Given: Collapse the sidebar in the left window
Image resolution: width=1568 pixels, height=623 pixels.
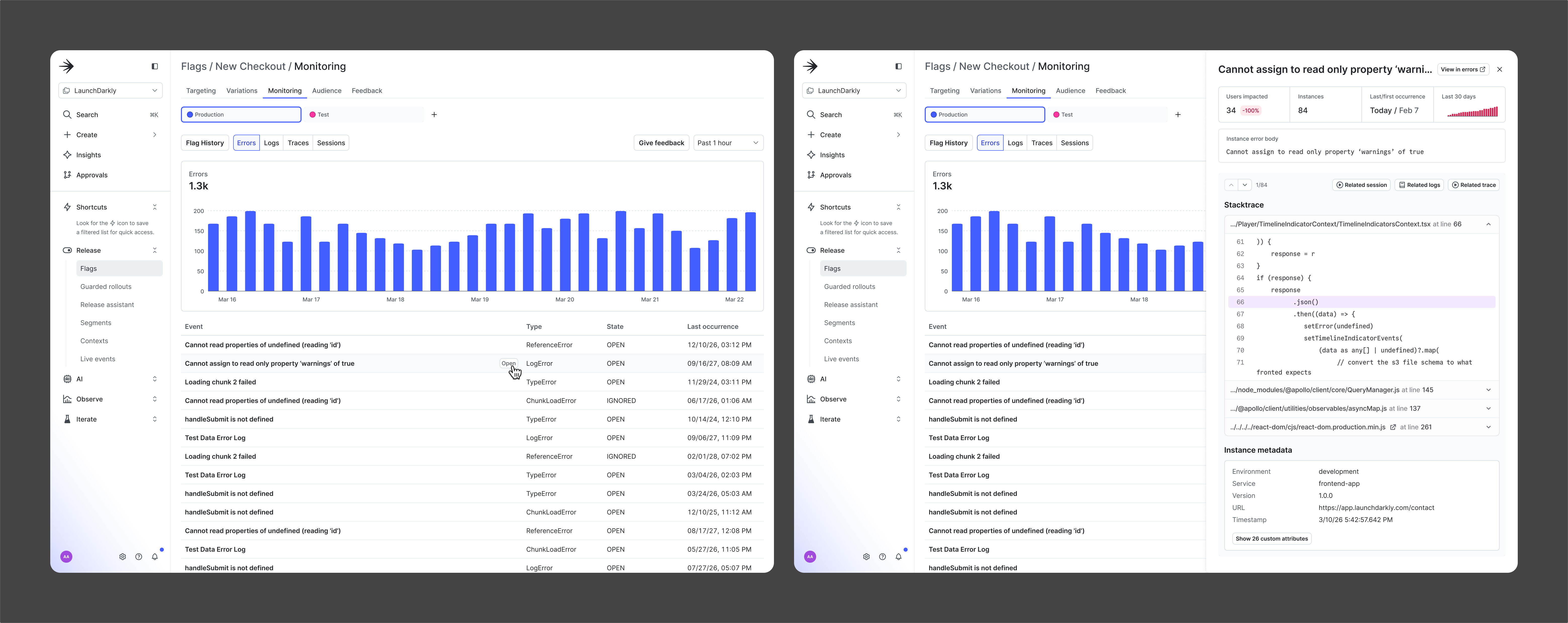Looking at the screenshot, I should click(155, 66).
